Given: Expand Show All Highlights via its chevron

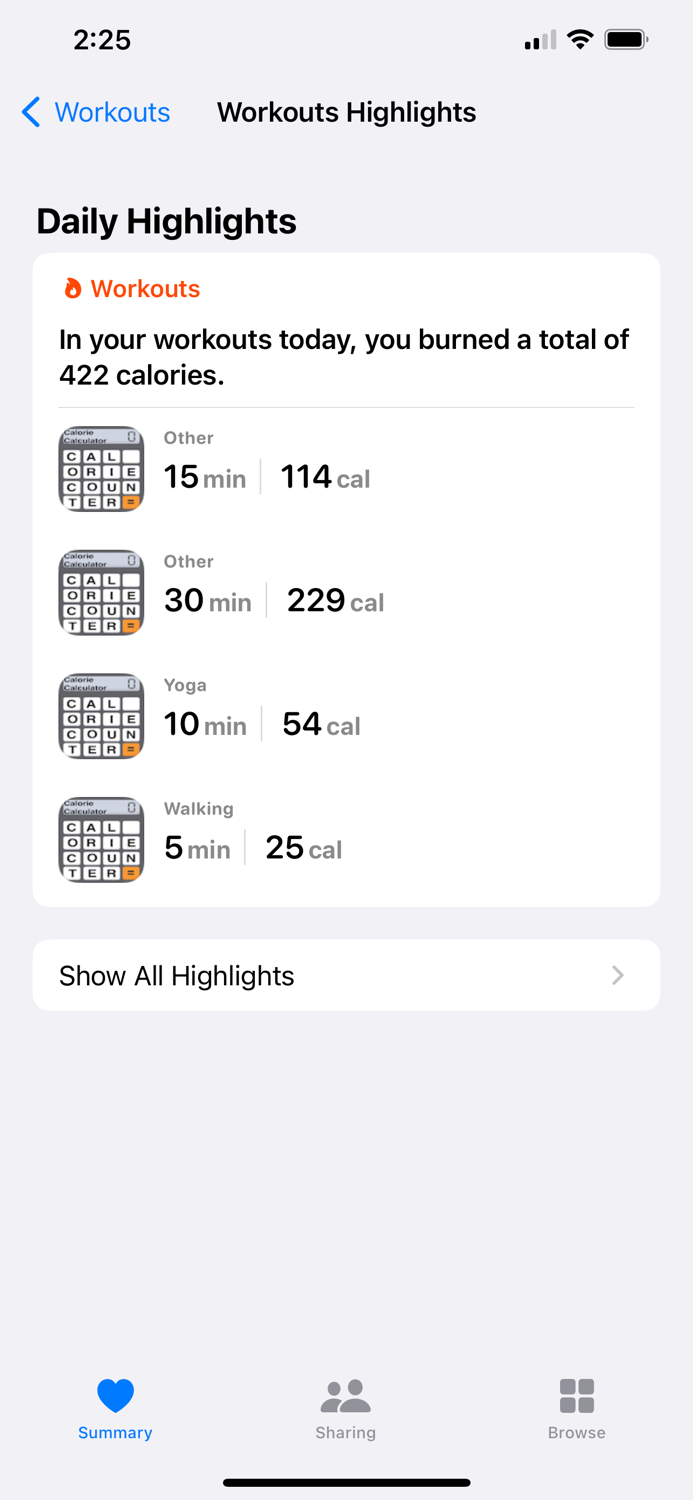Looking at the screenshot, I should [617, 975].
